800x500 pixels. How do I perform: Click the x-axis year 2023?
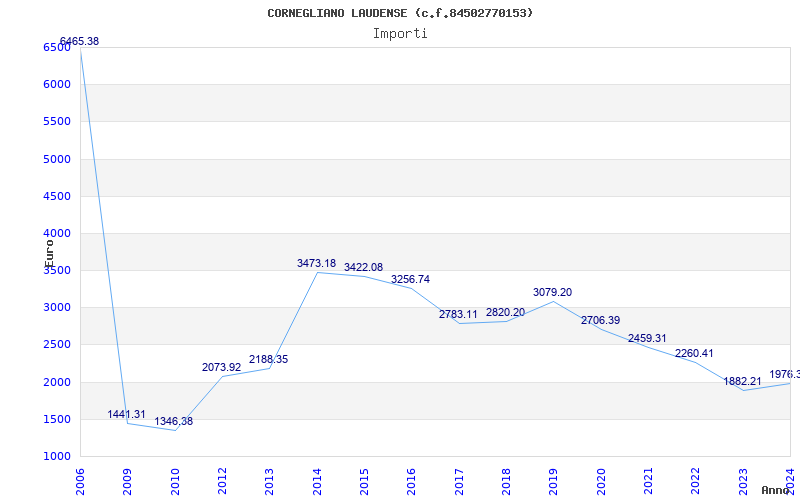[x=743, y=482]
